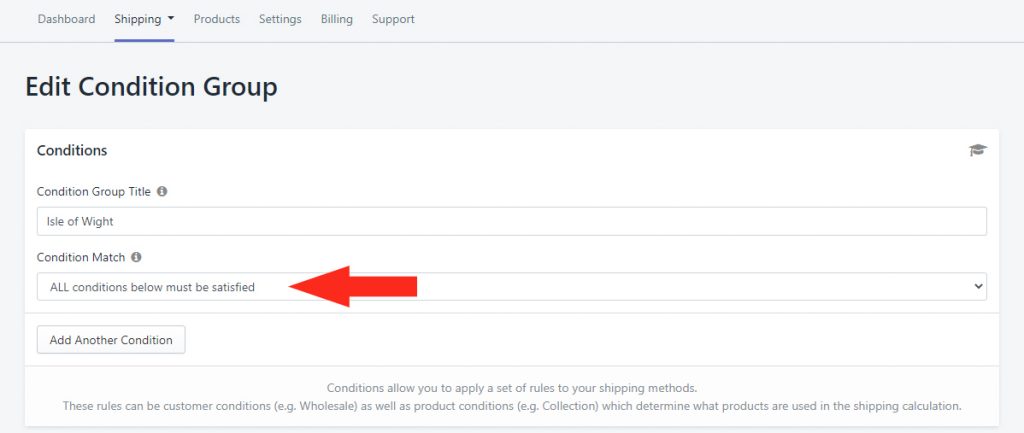Click the Conditions panel heading
The image size is (1024, 433).
point(72,150)
